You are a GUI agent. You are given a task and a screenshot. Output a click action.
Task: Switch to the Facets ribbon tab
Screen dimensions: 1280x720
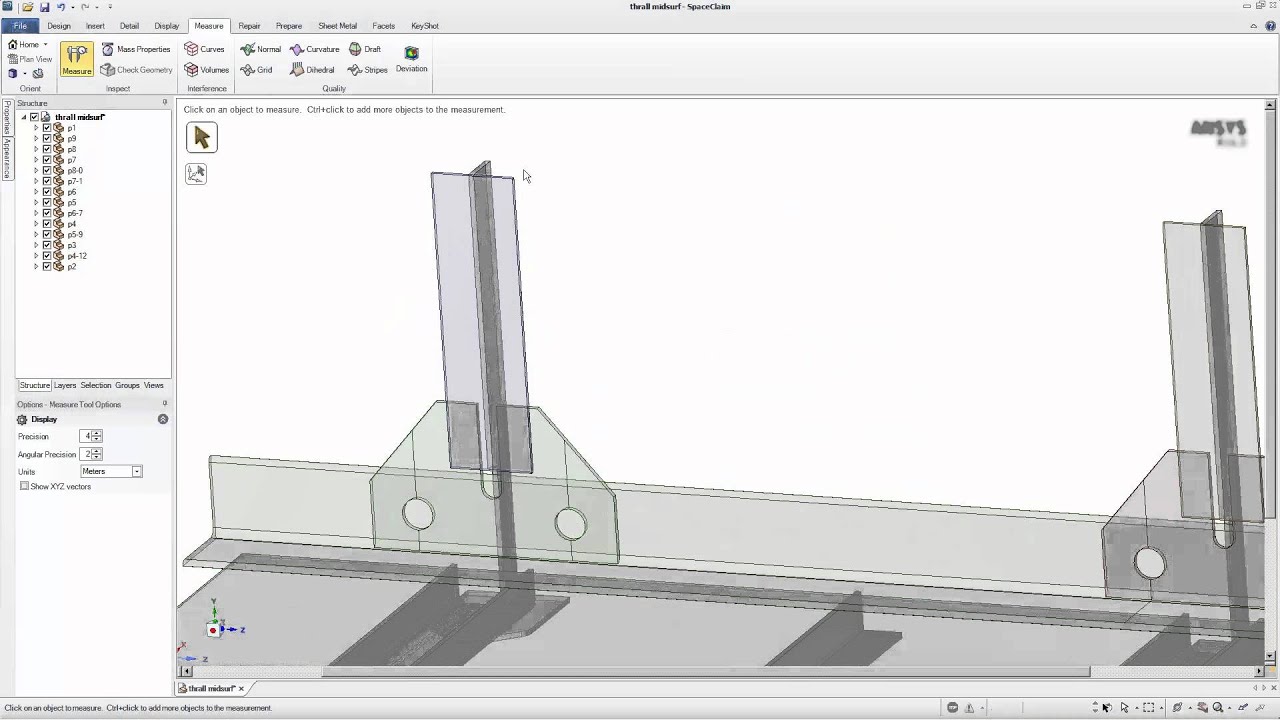click(383, 26)
